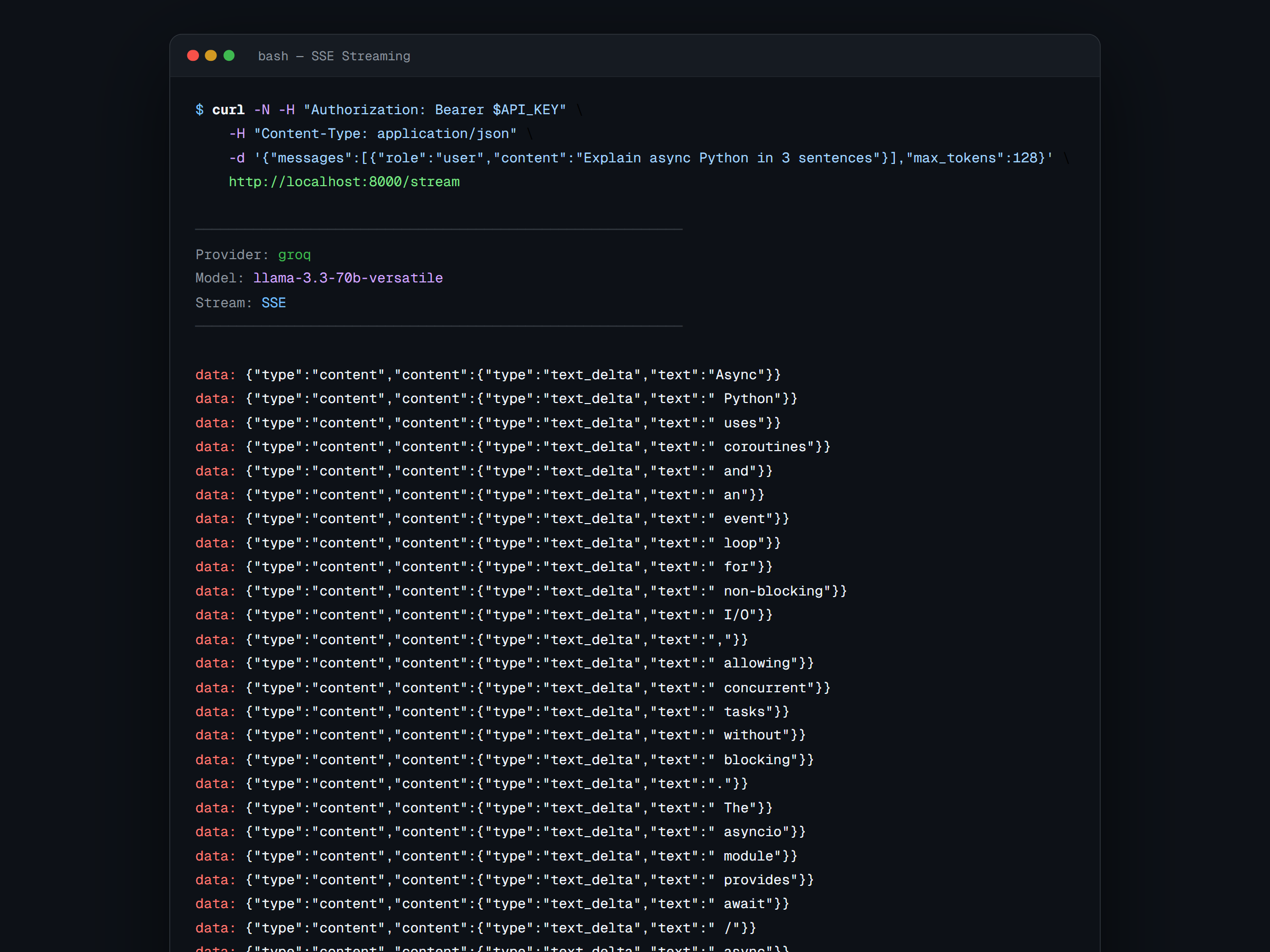
Task: Click the data line with text " asyncio"
Action: pyautogui.click(x=501, y=832)
